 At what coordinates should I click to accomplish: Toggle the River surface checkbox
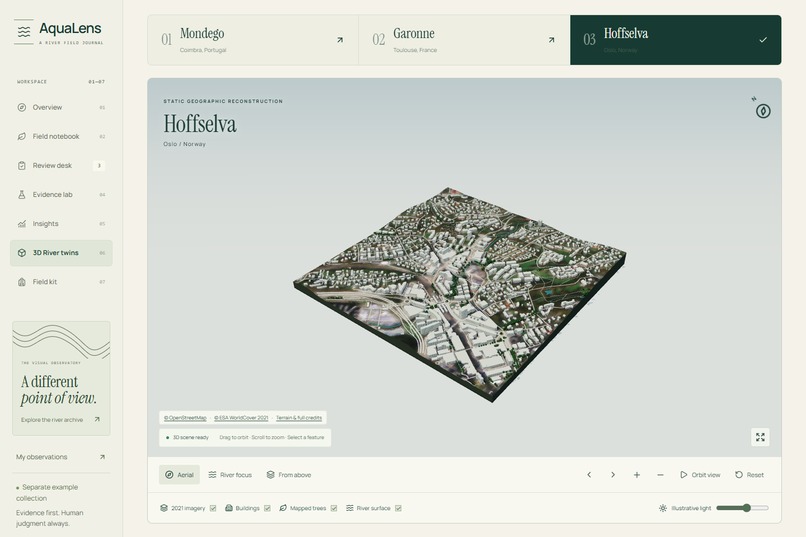coord(398,508)
